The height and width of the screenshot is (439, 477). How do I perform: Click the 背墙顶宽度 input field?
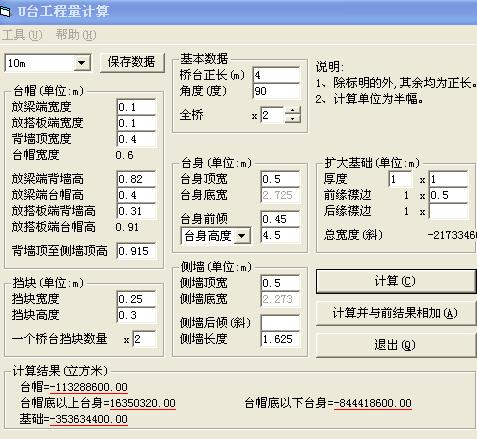pos(136,139)
